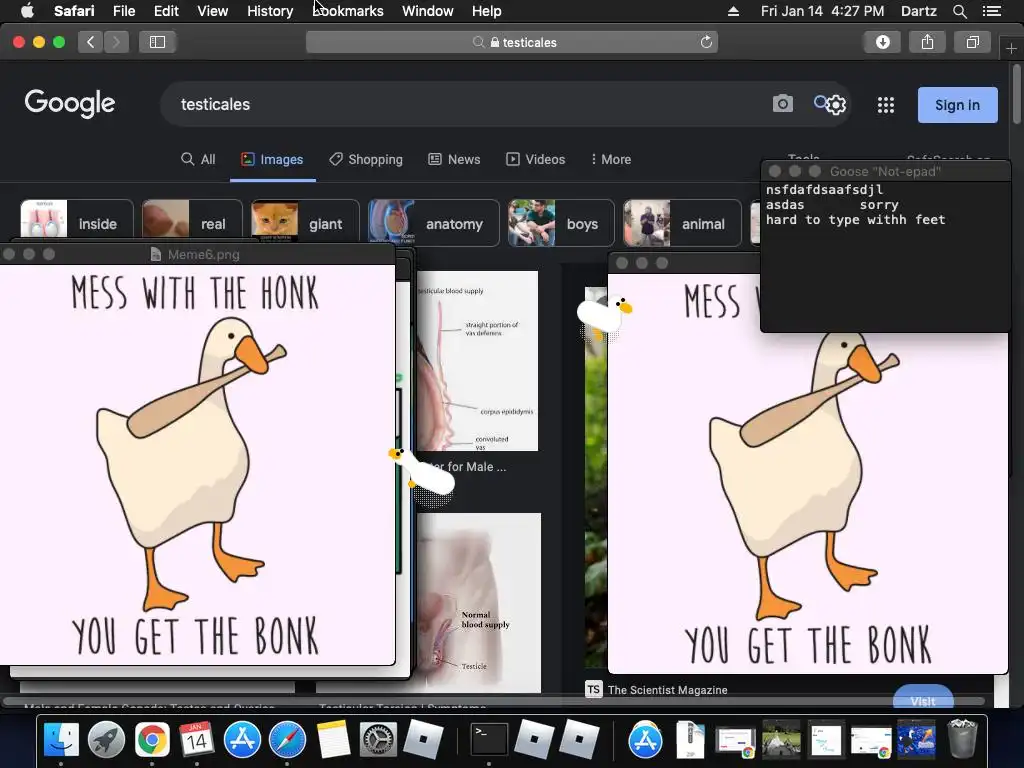Open Spotlight search in the menu bar
Viewport: 1024px width, 768px height.
pyautogui.click(x=959, y=11)
